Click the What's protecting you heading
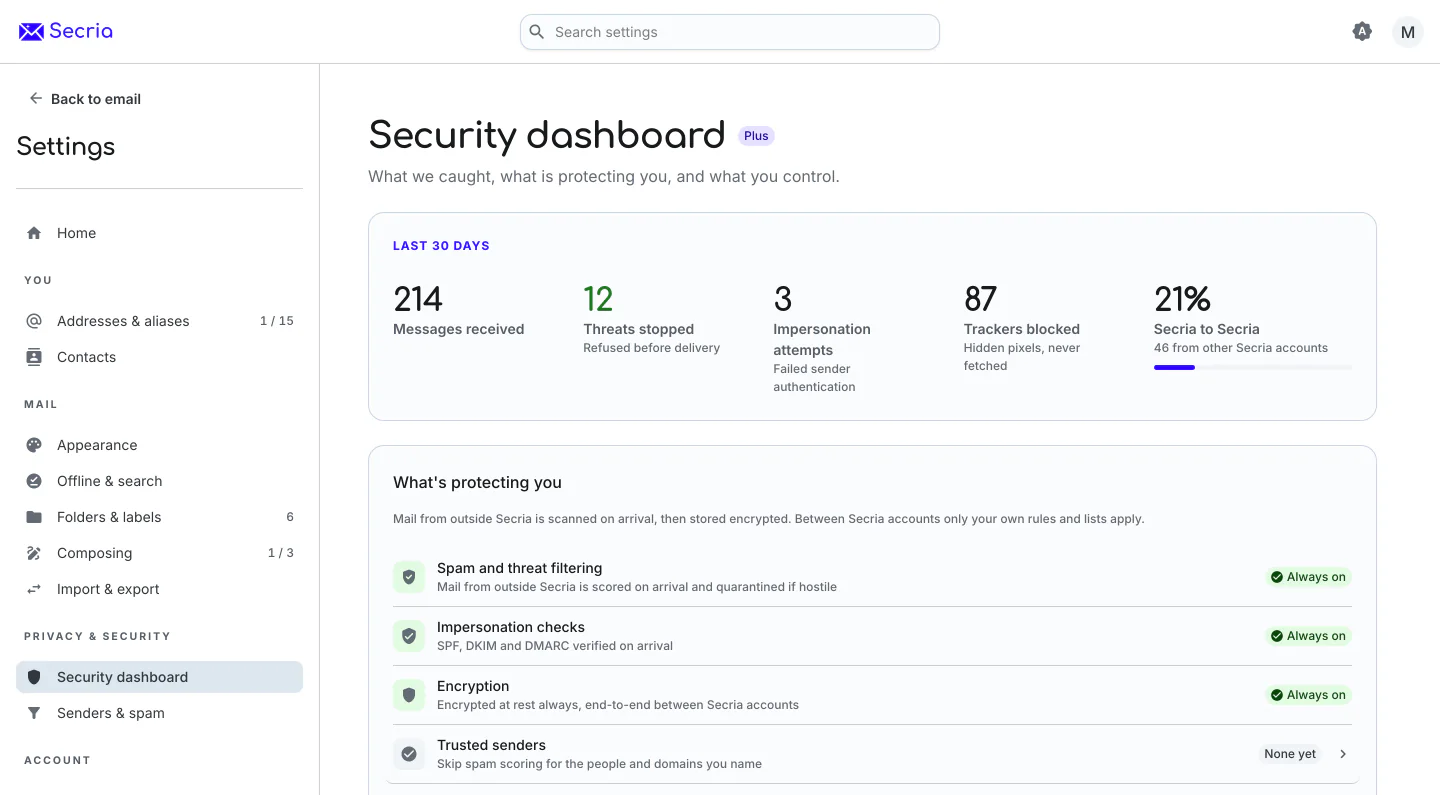 [x=477, y=482]
